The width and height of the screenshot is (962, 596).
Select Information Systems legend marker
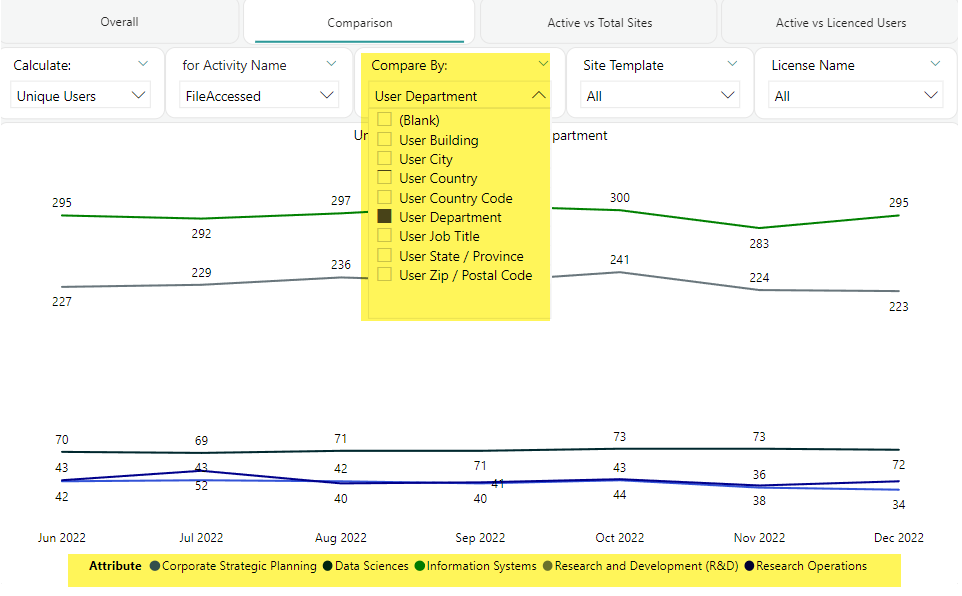(420, 566)
